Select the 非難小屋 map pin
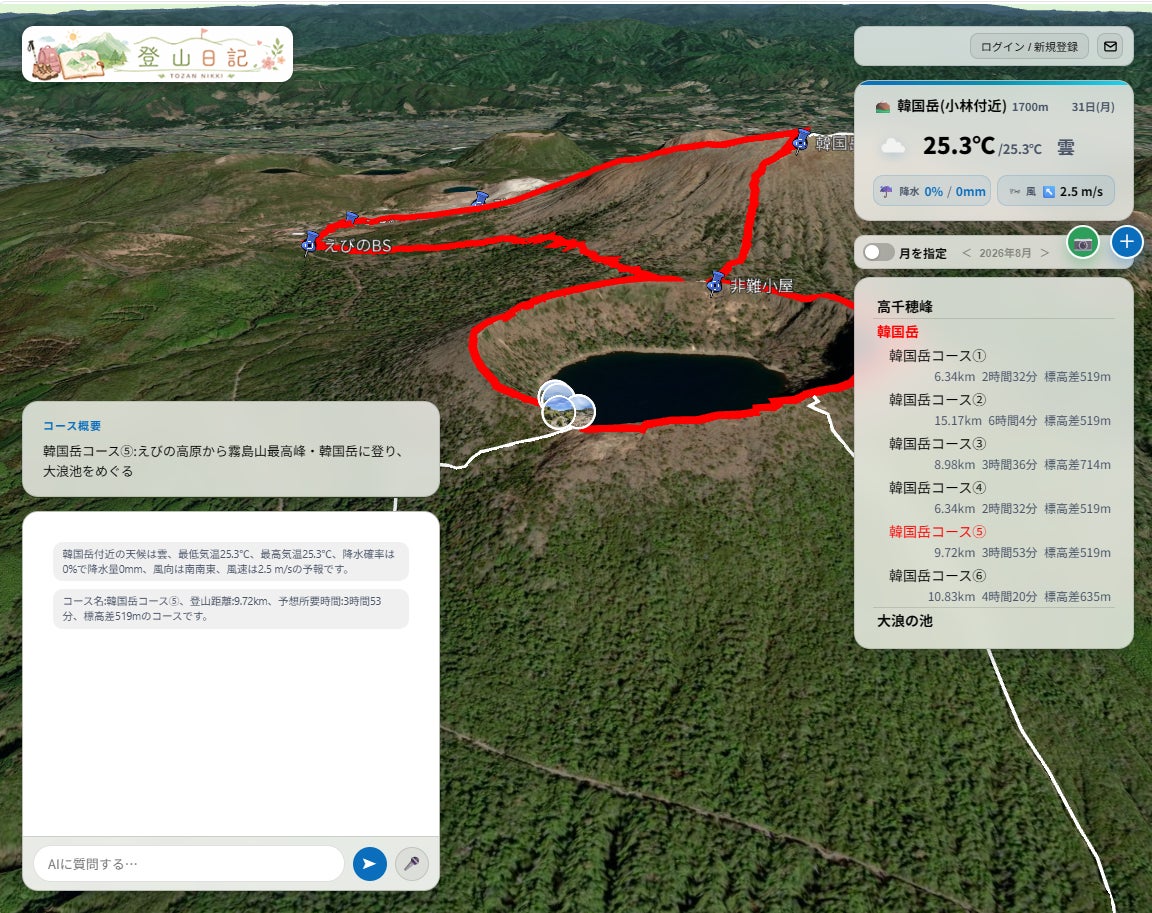The width and height of the screenshot is (1152, 913). pos(715,283)
